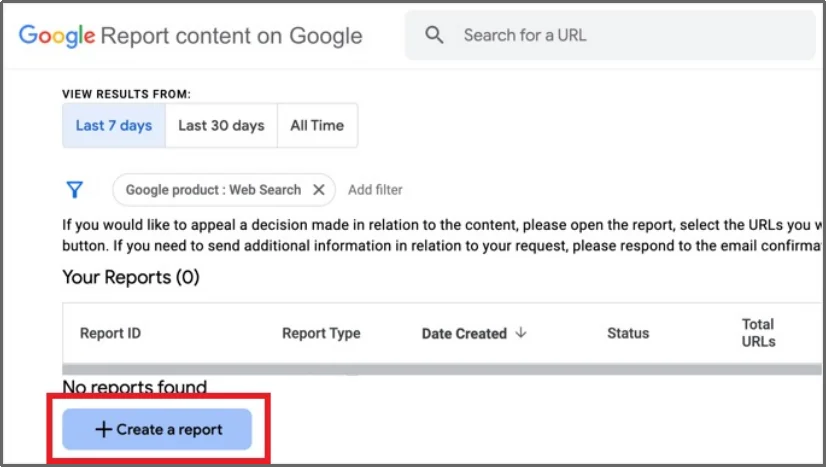Select the All Time tab
Image resolution: width=827 pixels, height=468 pixels.
[318, 126]
